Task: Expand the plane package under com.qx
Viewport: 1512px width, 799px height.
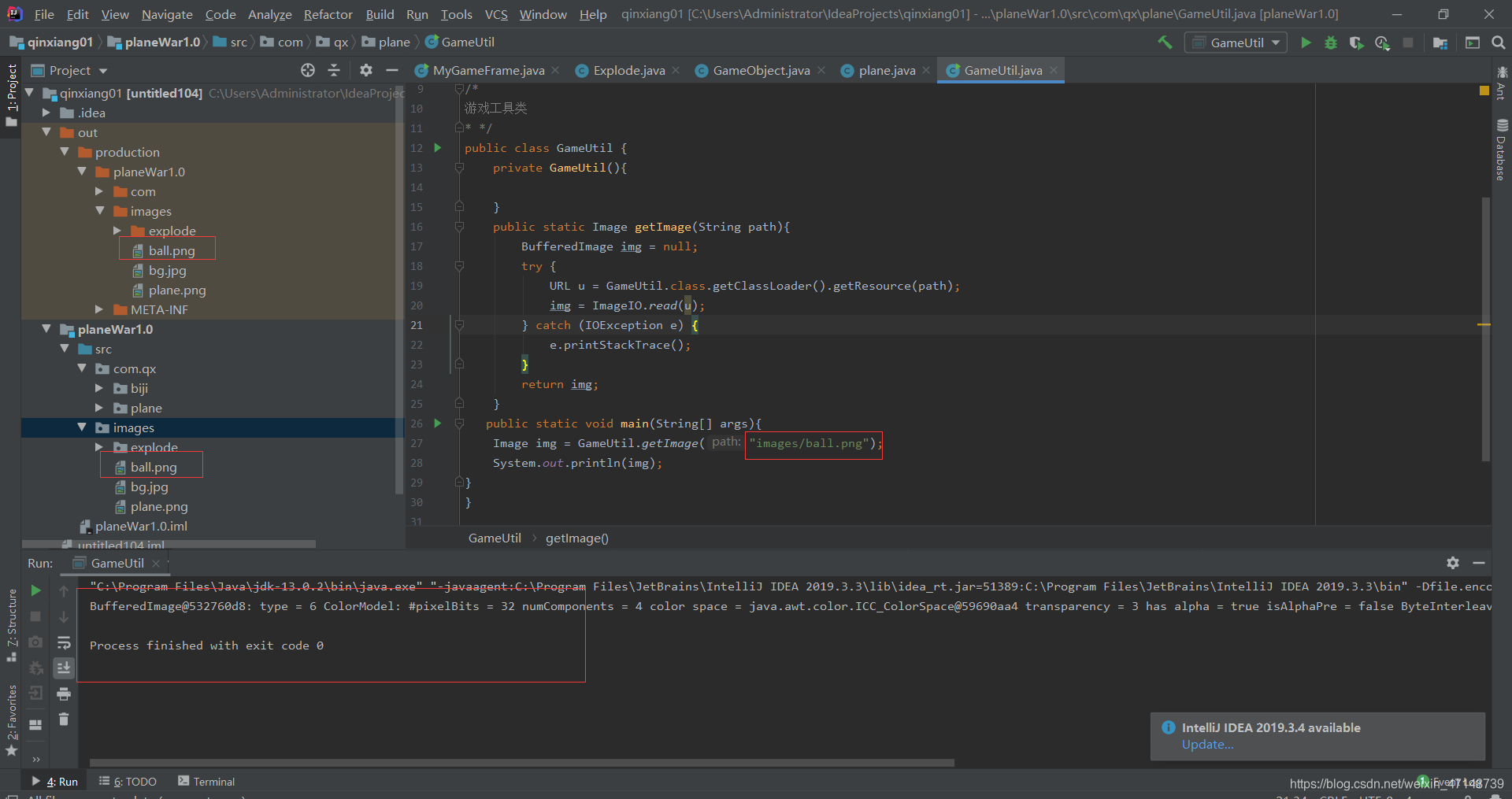Action: pyautogui.click(x=99, y=408)
